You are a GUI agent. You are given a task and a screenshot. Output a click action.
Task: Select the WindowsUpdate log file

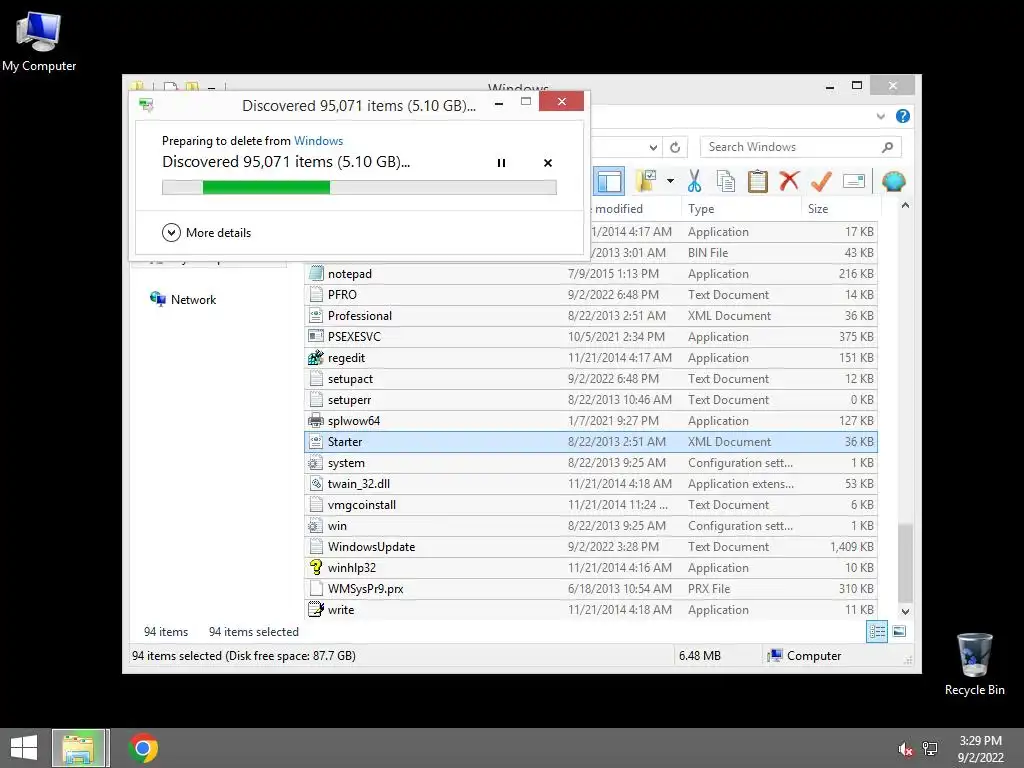click(591, 547)
